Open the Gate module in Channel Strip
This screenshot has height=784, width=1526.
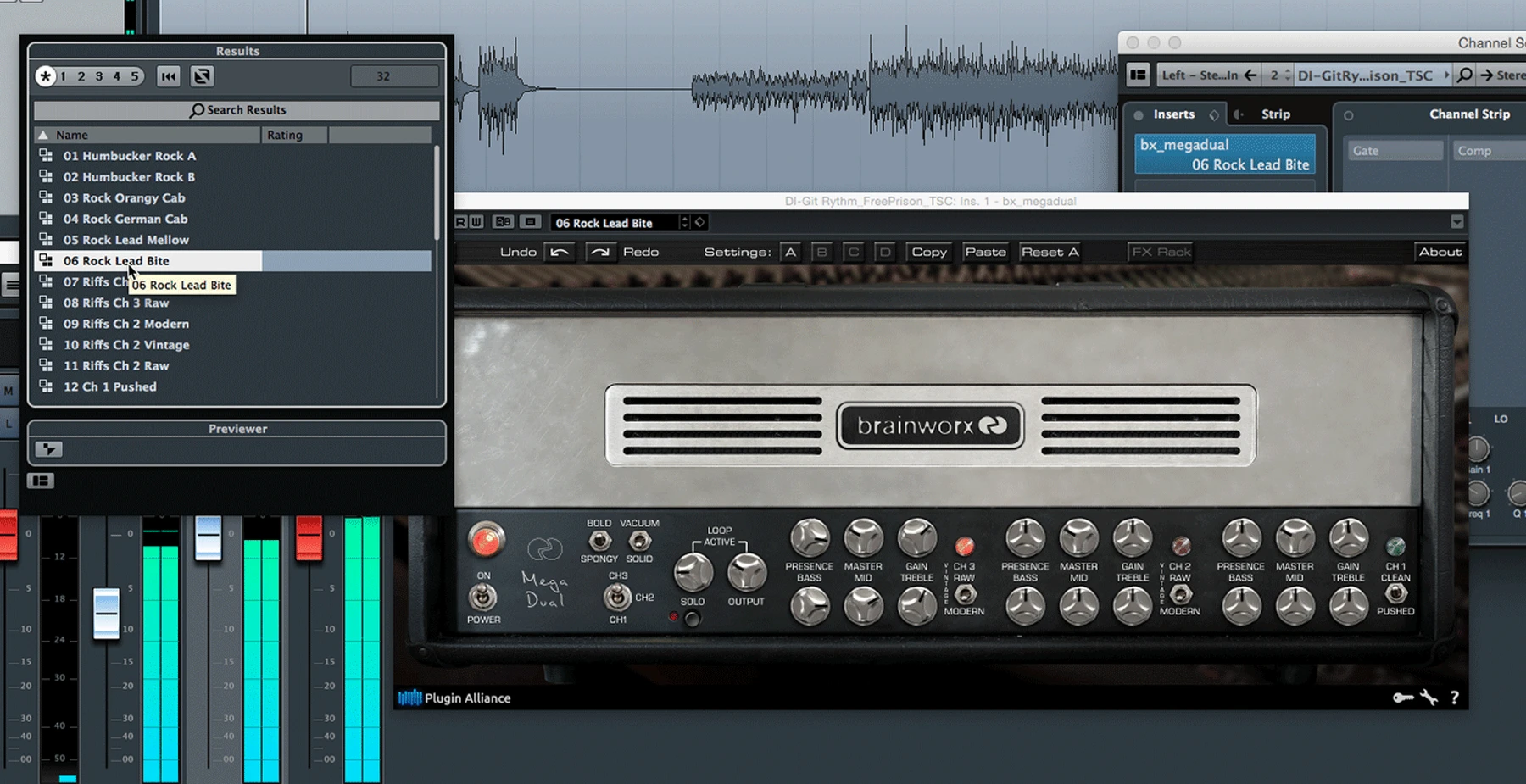[1395, 151]
